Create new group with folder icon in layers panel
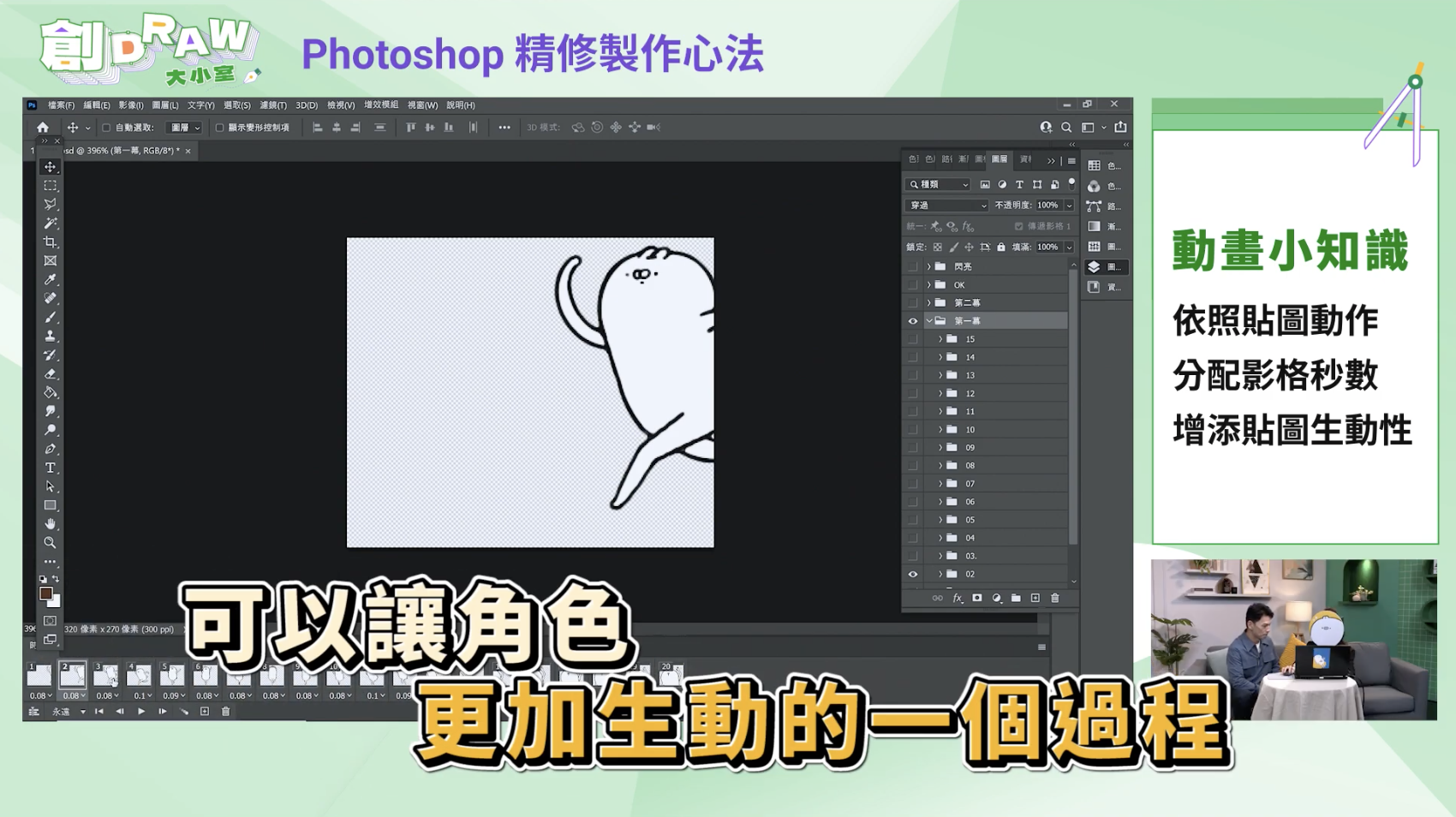This screenshot has height=817, width=1456. pyautogui.click(x=1016, y=598)
